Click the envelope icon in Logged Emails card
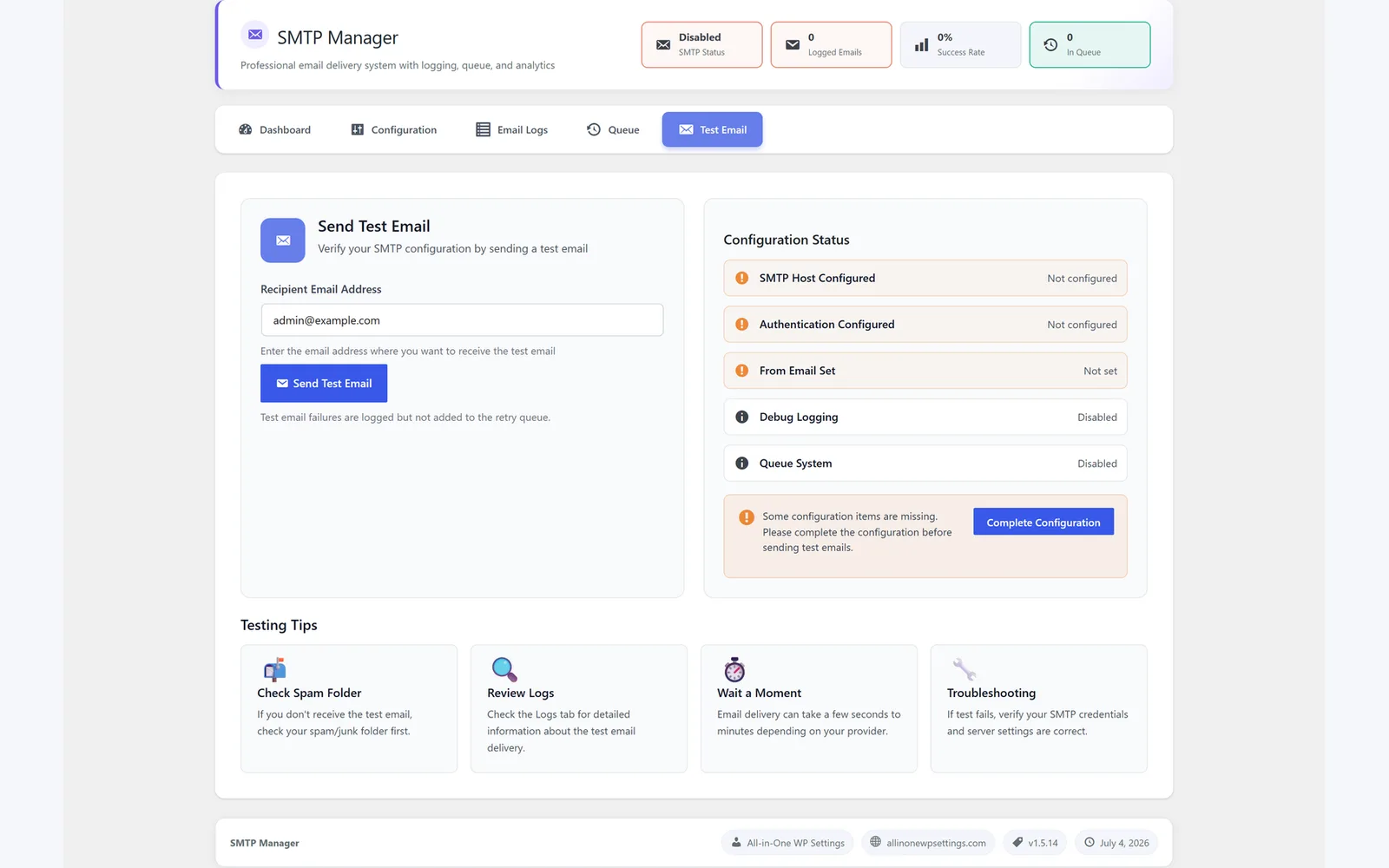The height and width of the screenshot is (868, 1389). [793, 44]
